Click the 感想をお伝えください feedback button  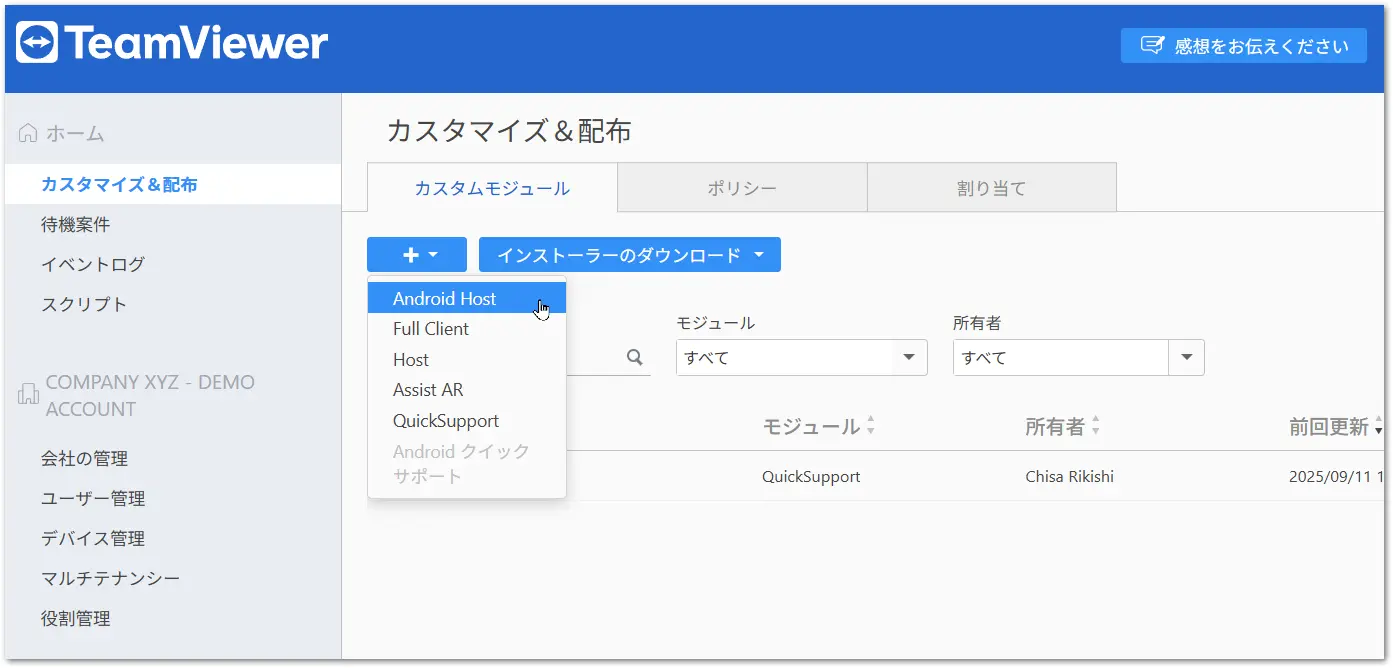pyautogui.click(x=1243, y=46)
